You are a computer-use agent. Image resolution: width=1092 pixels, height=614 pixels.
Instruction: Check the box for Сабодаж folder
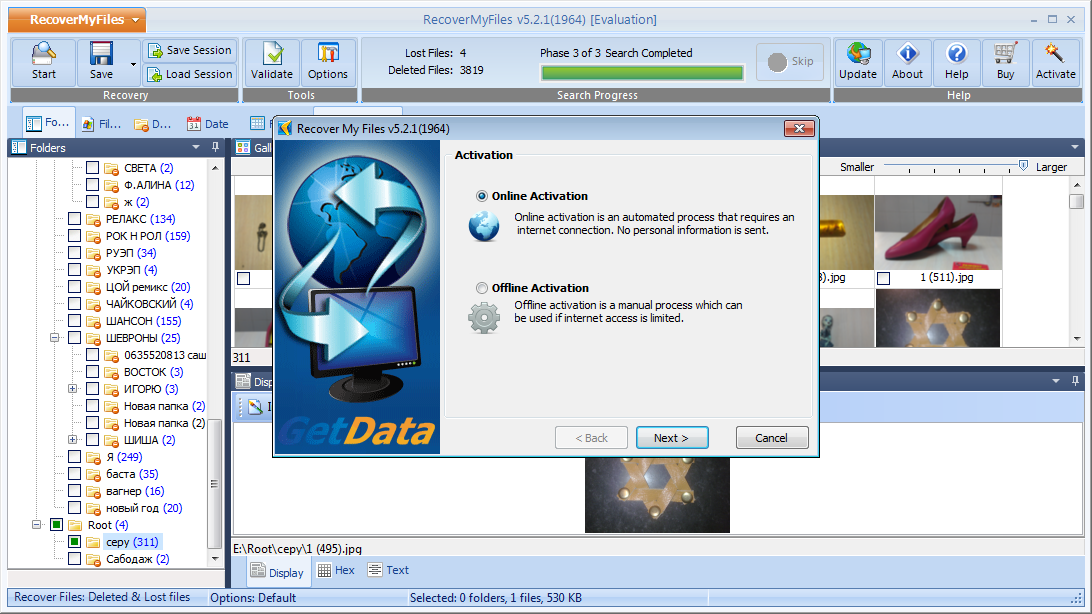tap(75, 559)
